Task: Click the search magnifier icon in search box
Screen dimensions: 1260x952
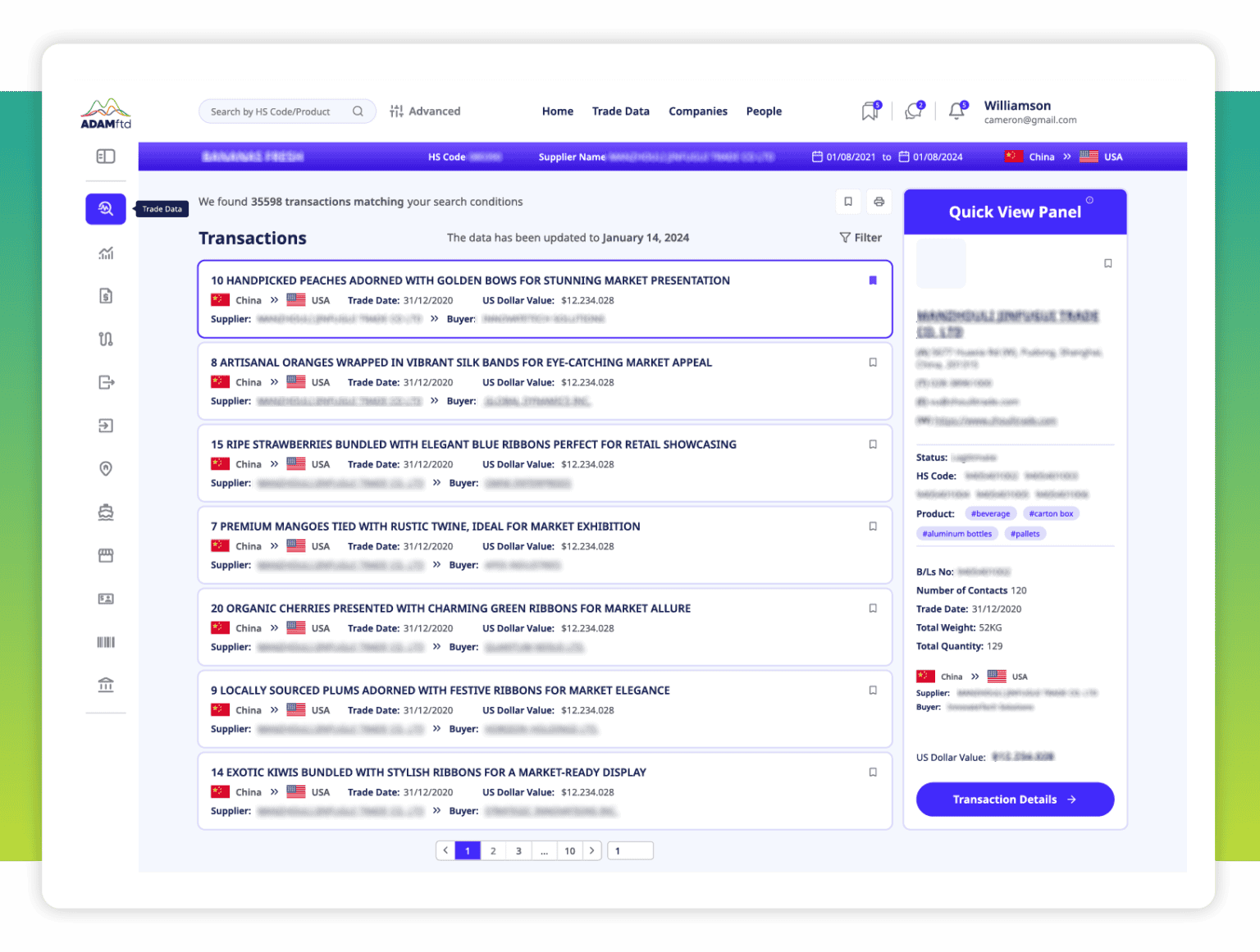Action: click(x=358, y=112)
